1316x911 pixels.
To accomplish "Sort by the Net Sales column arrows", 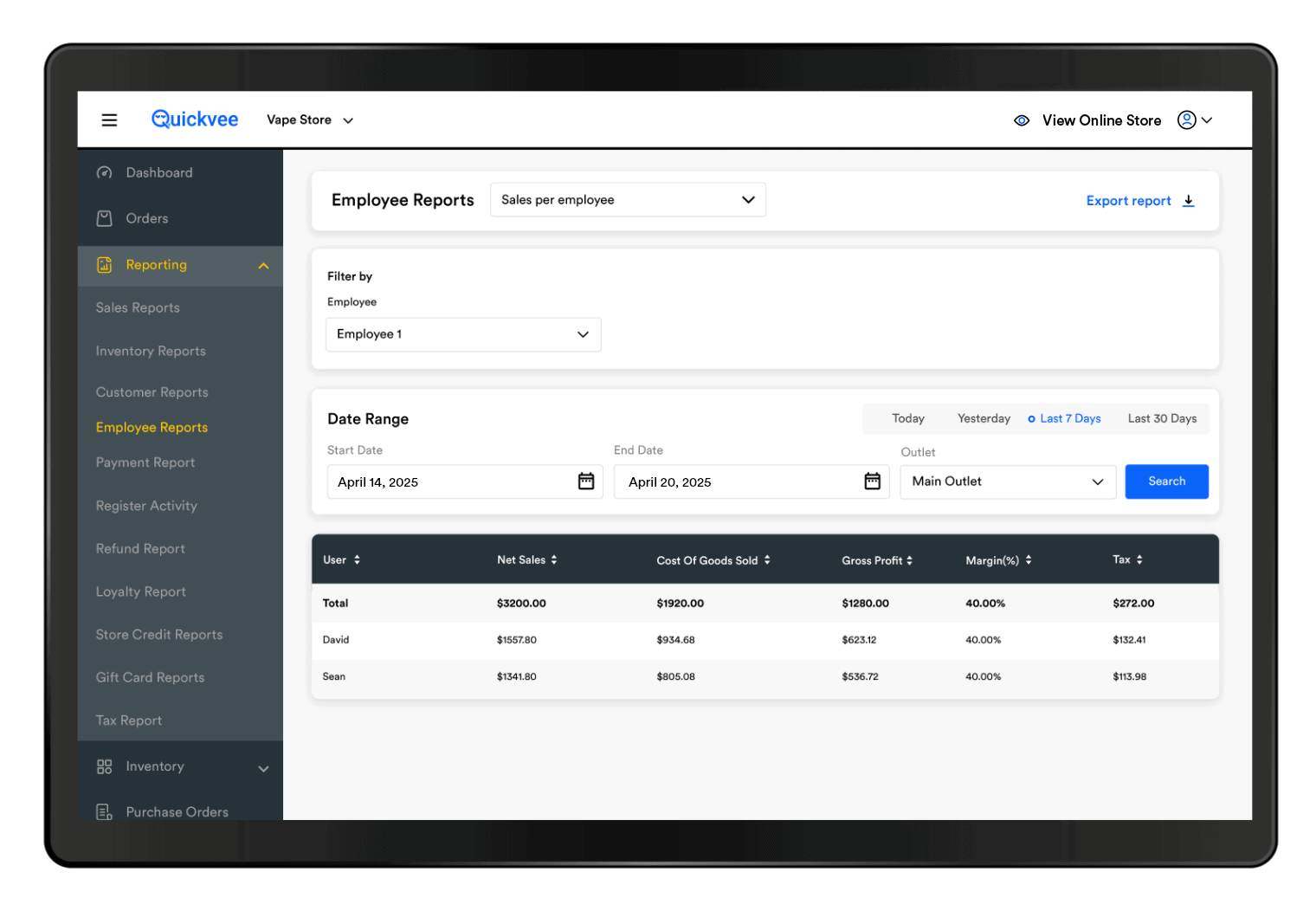I will point(554,560).
